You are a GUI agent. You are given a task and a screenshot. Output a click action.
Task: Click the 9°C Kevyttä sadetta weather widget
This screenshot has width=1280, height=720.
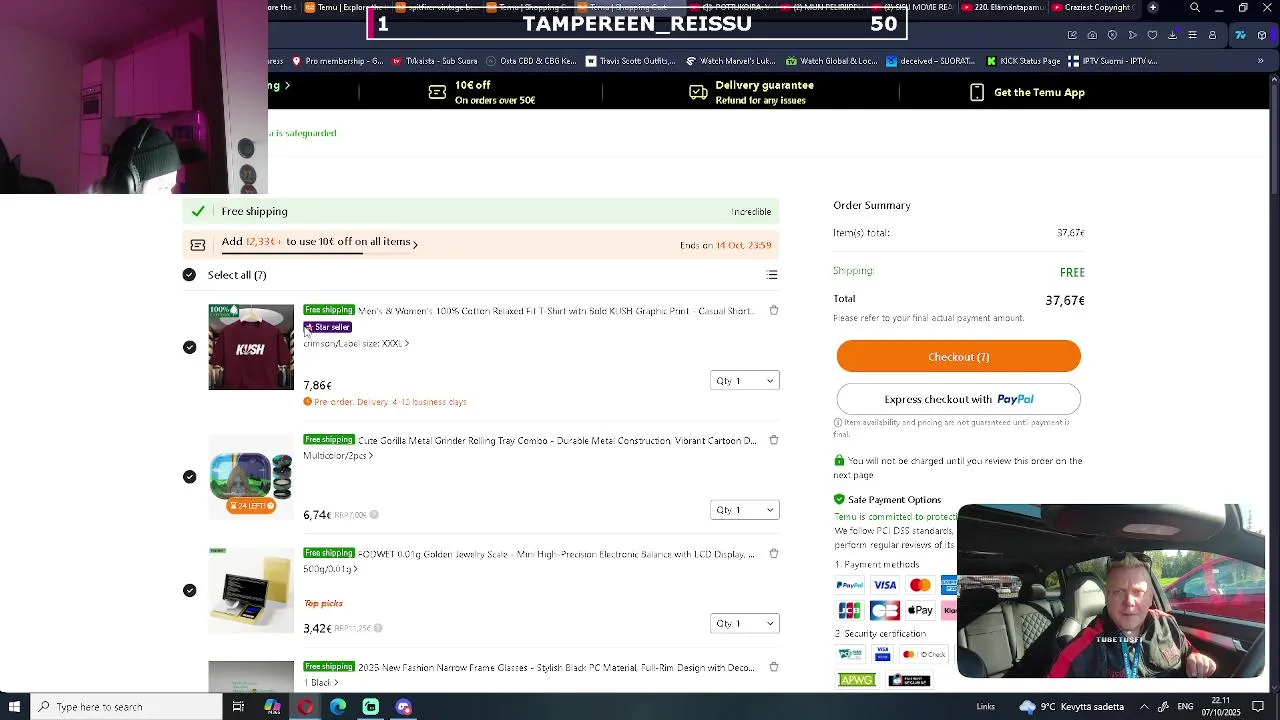tap(1071, 707)
